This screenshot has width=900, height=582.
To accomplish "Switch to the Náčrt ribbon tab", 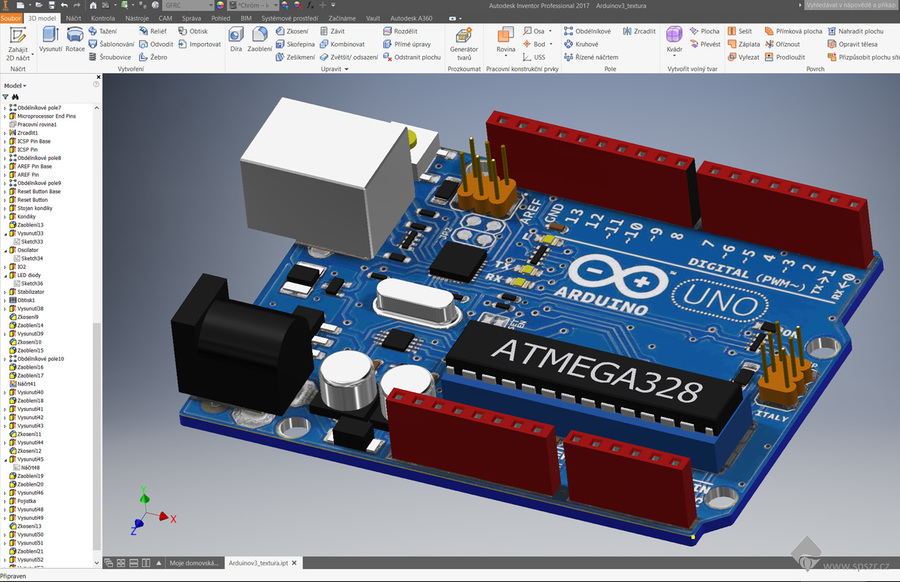I will pos(73,18).
